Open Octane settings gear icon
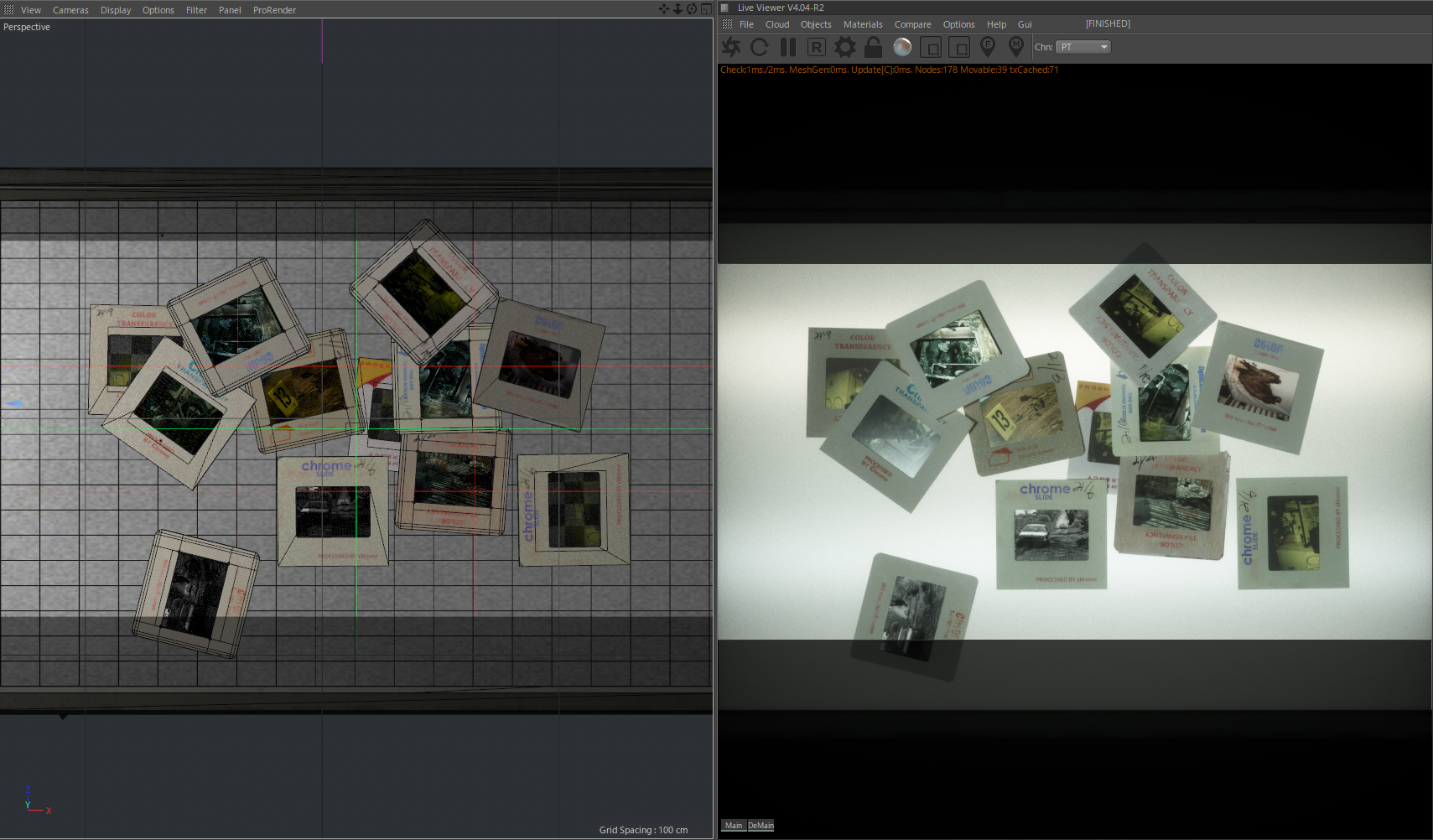1433x840 pixels. click(x=845, y=47)
